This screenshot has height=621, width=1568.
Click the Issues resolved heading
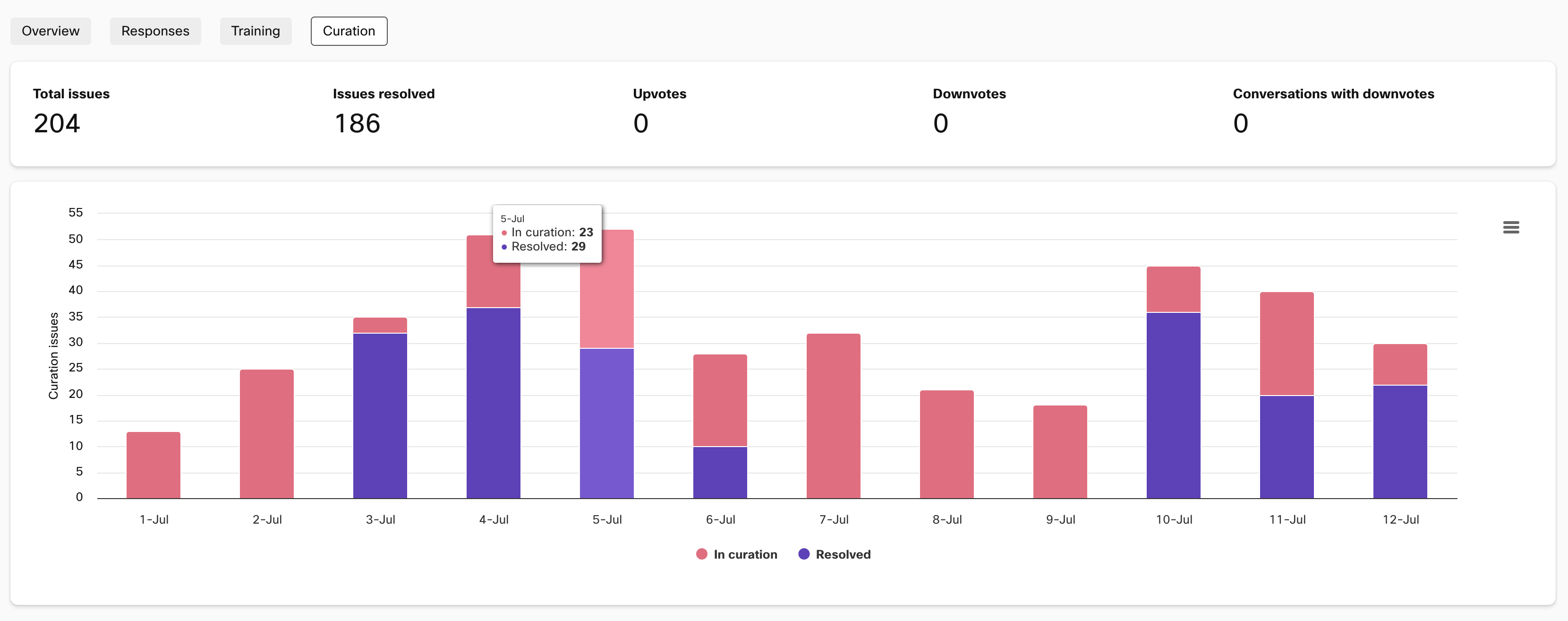pyautogui.click(x=383, y=94)
